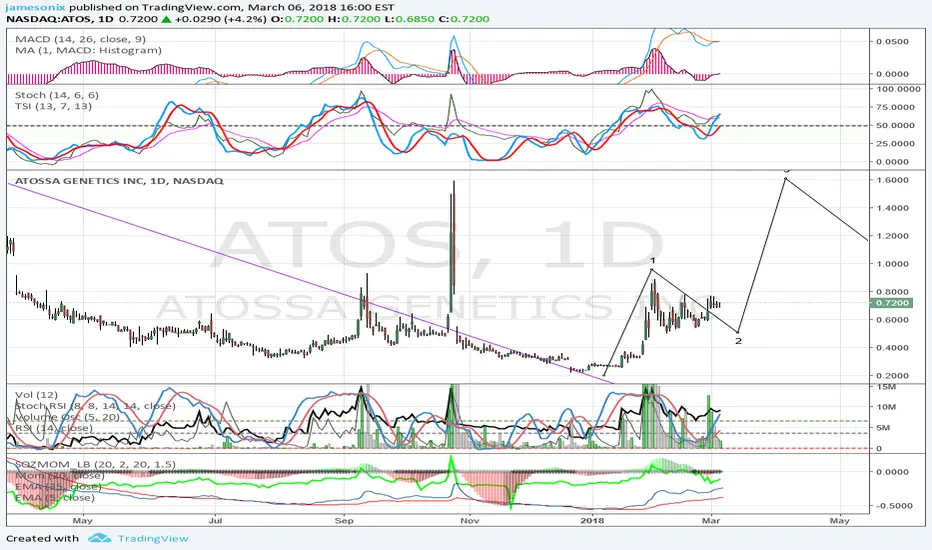Click the O:0.7200 open value
932x550 pixels.
point(297,19)
